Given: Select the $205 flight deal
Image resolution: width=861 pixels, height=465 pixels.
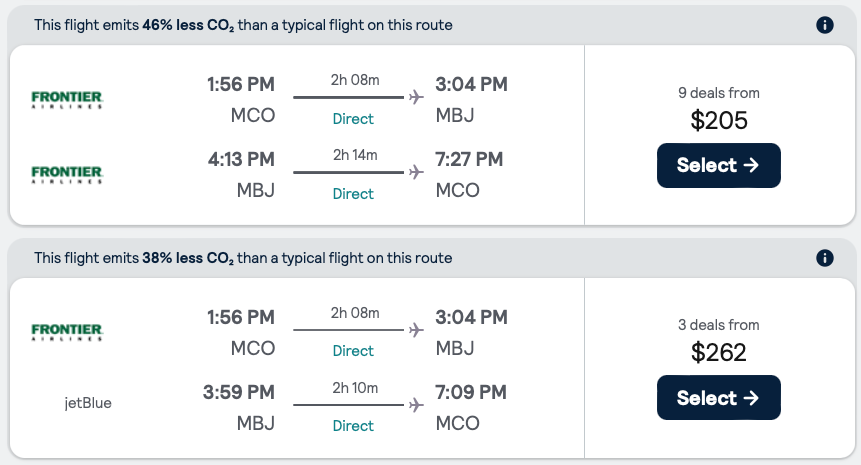Looking at the screenshot, I should pyautogui.click(x=718, y=166).
